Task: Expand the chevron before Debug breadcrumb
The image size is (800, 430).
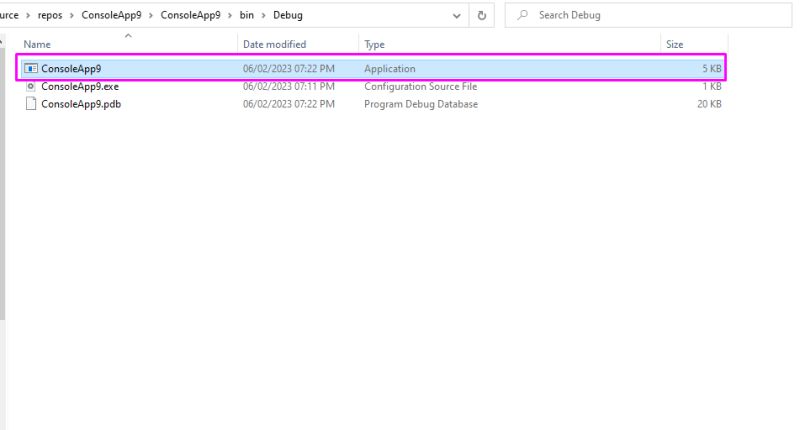Action: coord(263,15)
